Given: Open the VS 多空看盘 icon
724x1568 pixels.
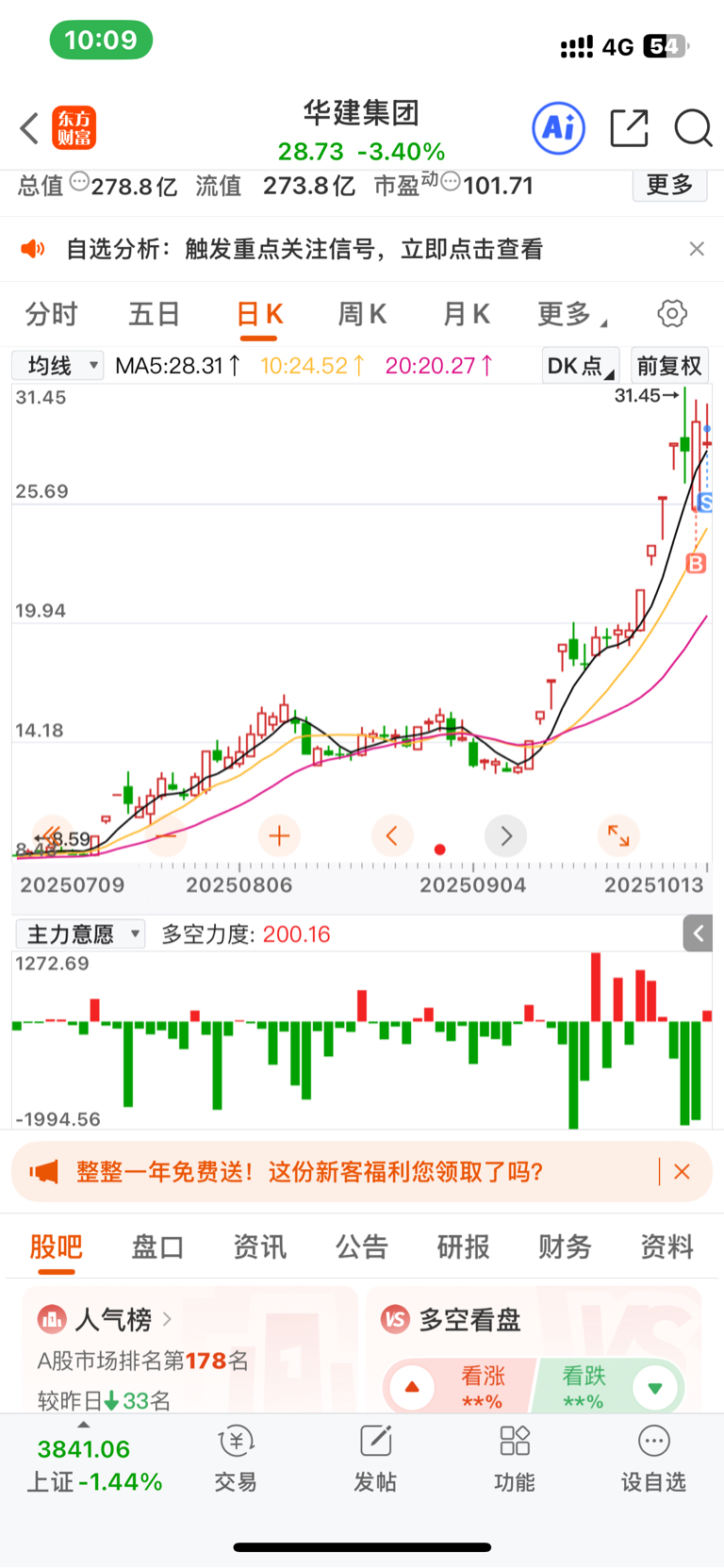Looking at the screenshot, I should [x=395, y=1318].
